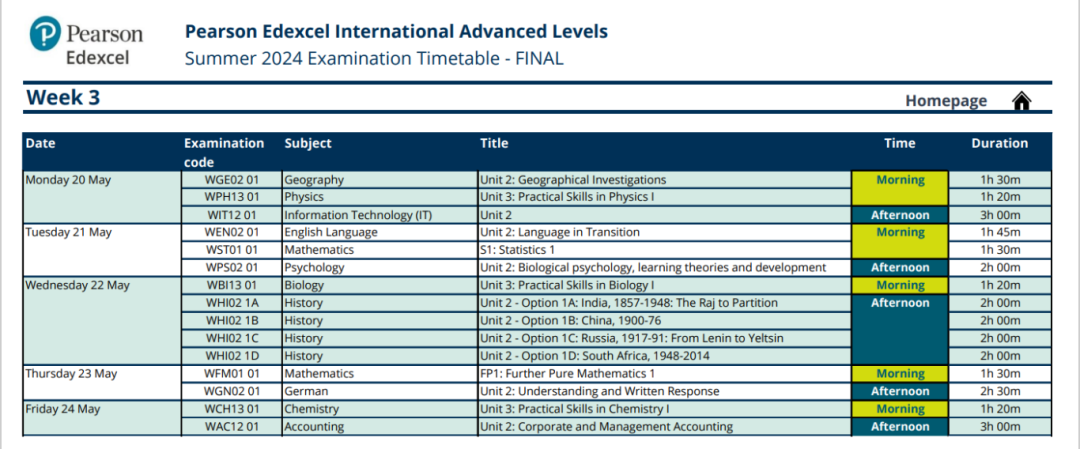Image resolution: width=1080 pixels, height=449 pixels.
Task: Click the 1h 45m duration cell
Action: click(1000, 232)
